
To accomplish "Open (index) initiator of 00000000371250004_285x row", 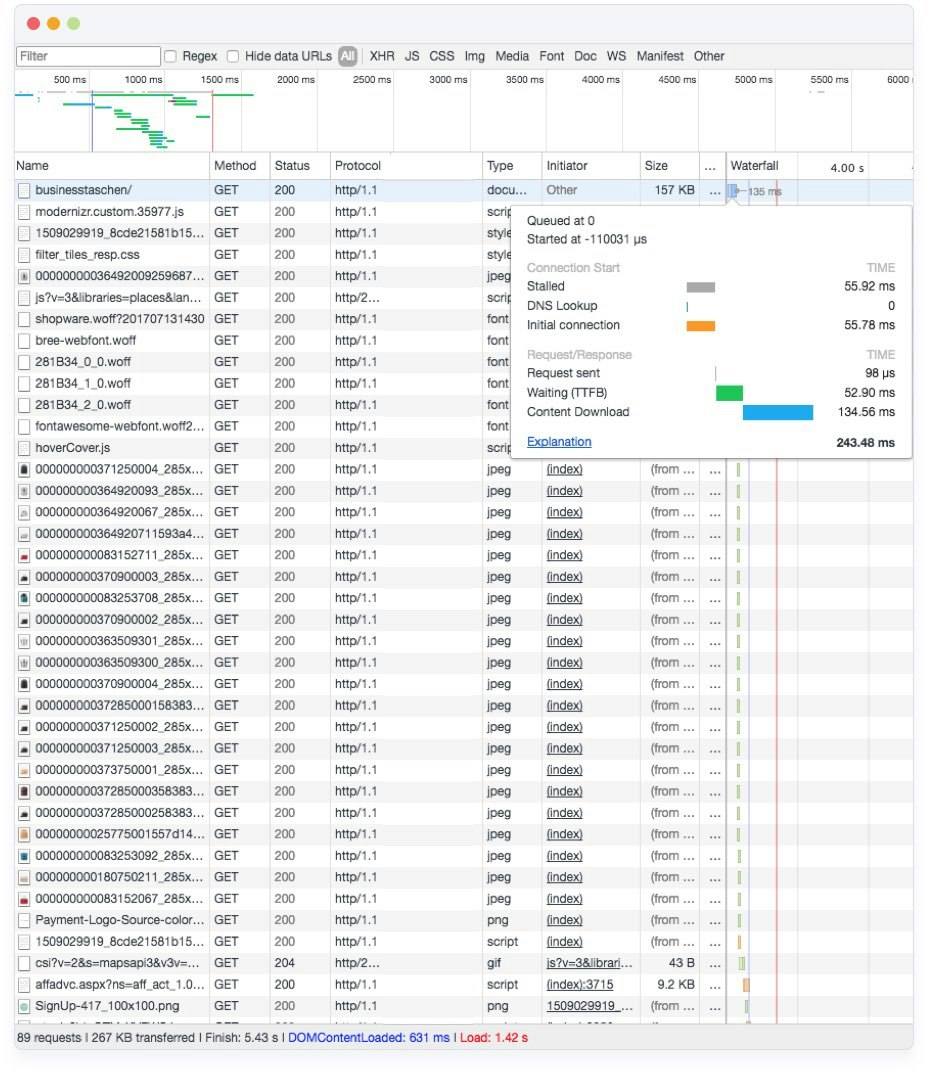I will point(564,469).
